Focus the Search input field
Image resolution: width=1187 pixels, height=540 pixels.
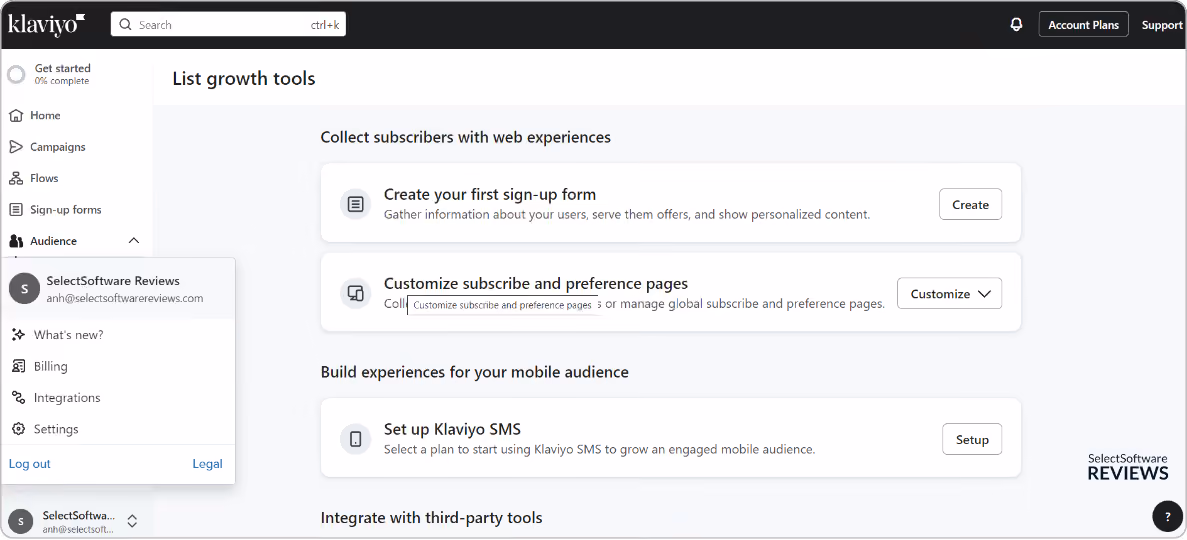coord(229,25)
